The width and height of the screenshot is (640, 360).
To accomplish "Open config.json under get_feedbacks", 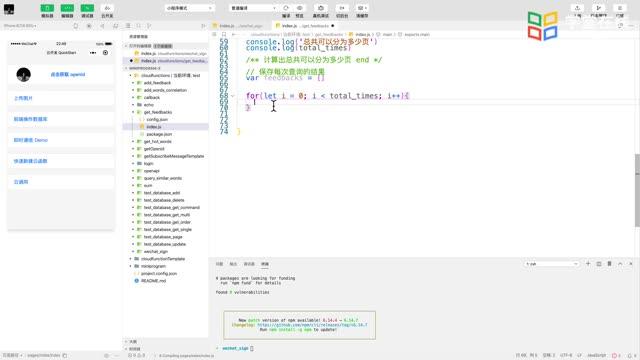I will 157,120.
